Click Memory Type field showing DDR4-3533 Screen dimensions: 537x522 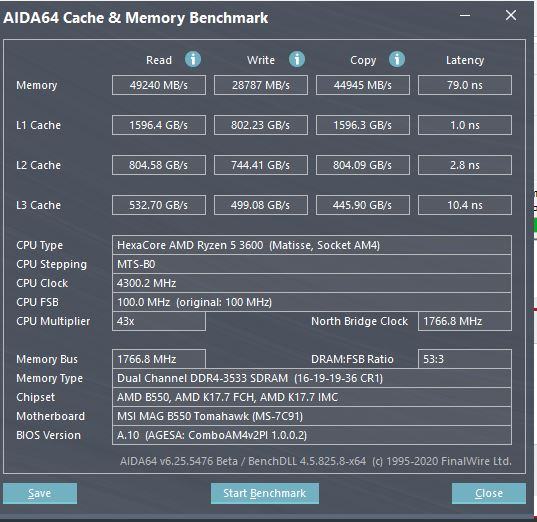click(x=312, y=378)
